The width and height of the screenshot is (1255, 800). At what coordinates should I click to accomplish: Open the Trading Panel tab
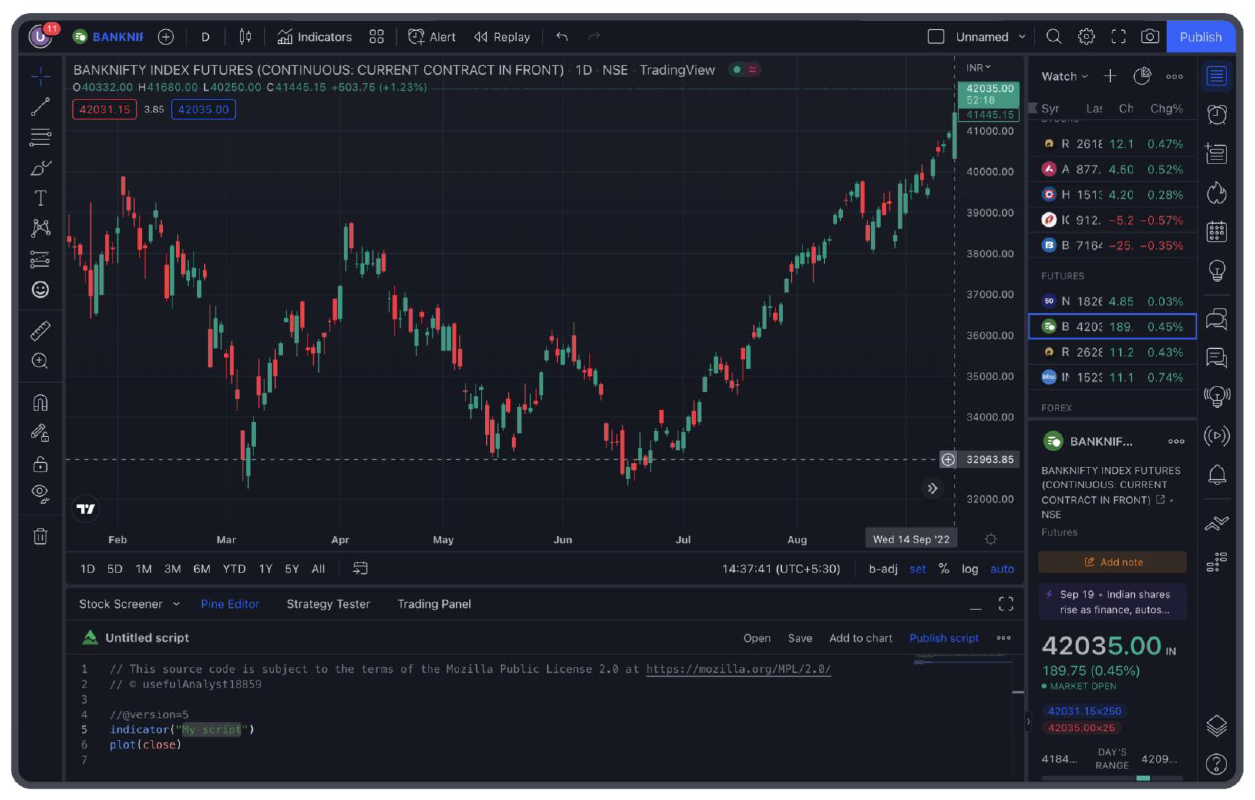point(434,604)
